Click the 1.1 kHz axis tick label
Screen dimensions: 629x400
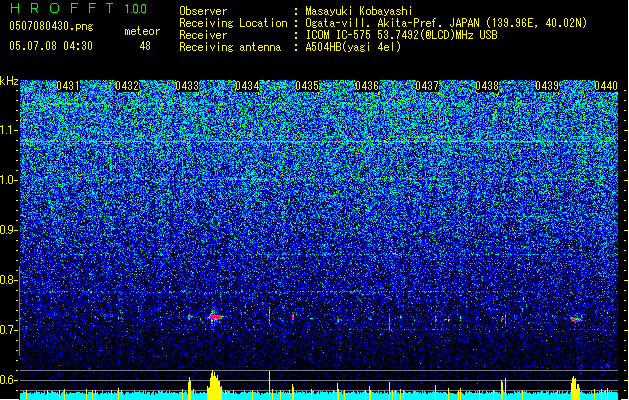(8, 130)
